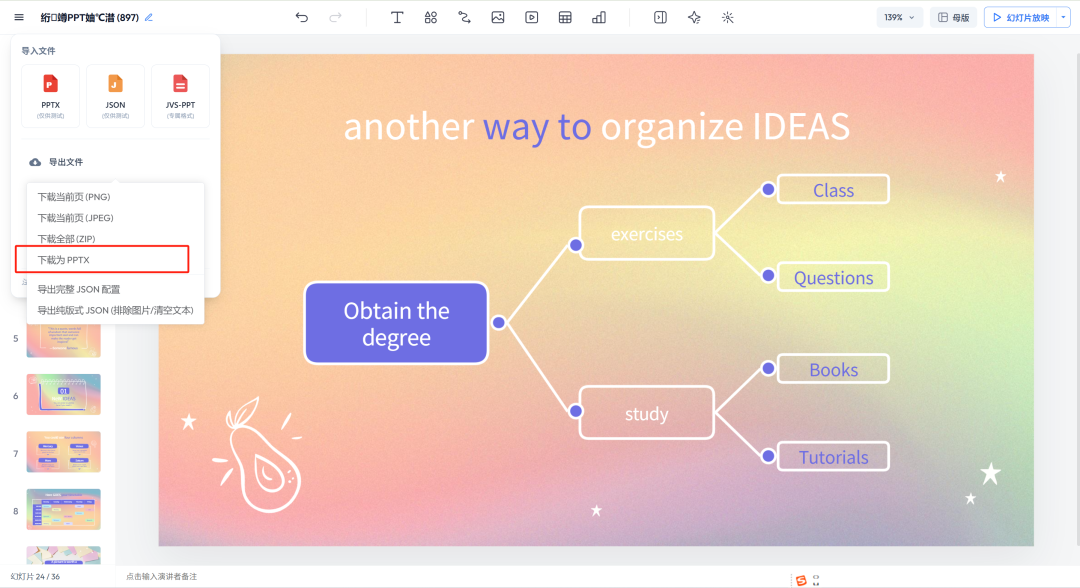The height and width of the screenshot is (588, 1080).
Task: Choose 下载当前页 (JPEG)
Action: tap(75, 218)
